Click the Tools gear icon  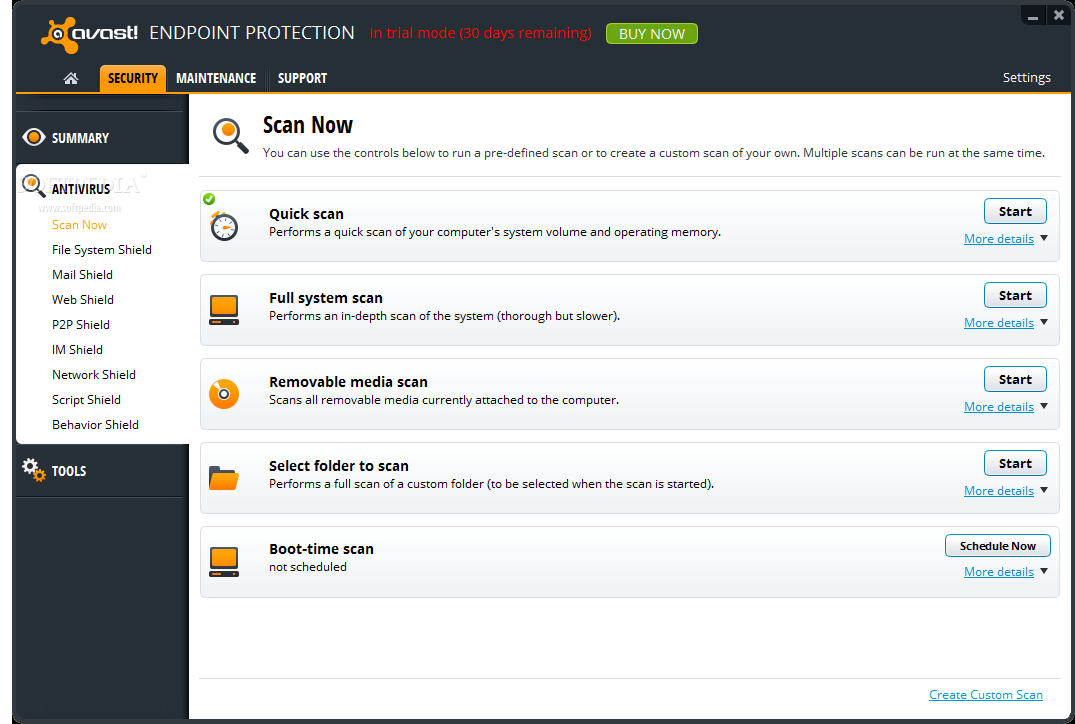pos(33,470)
